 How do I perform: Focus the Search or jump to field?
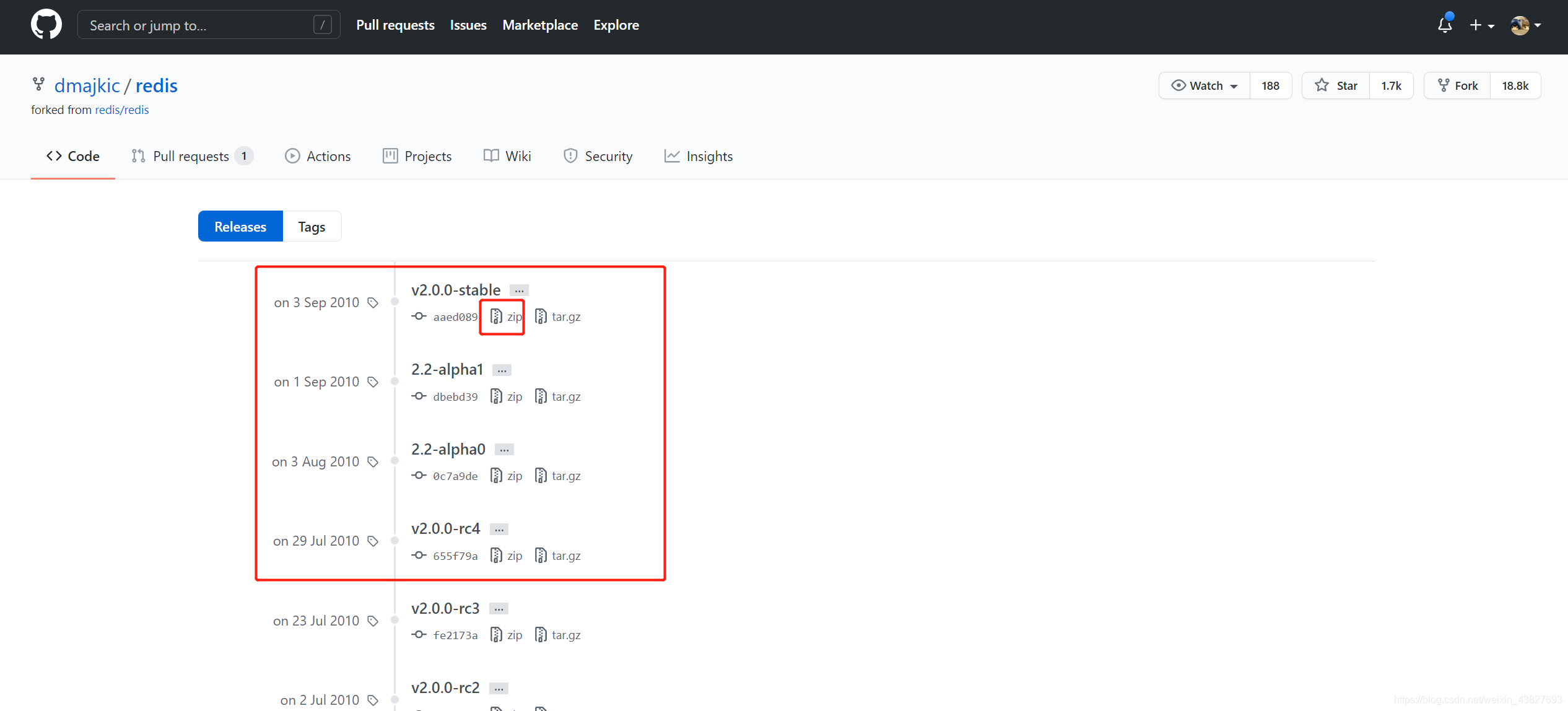[x=209, y=25]
